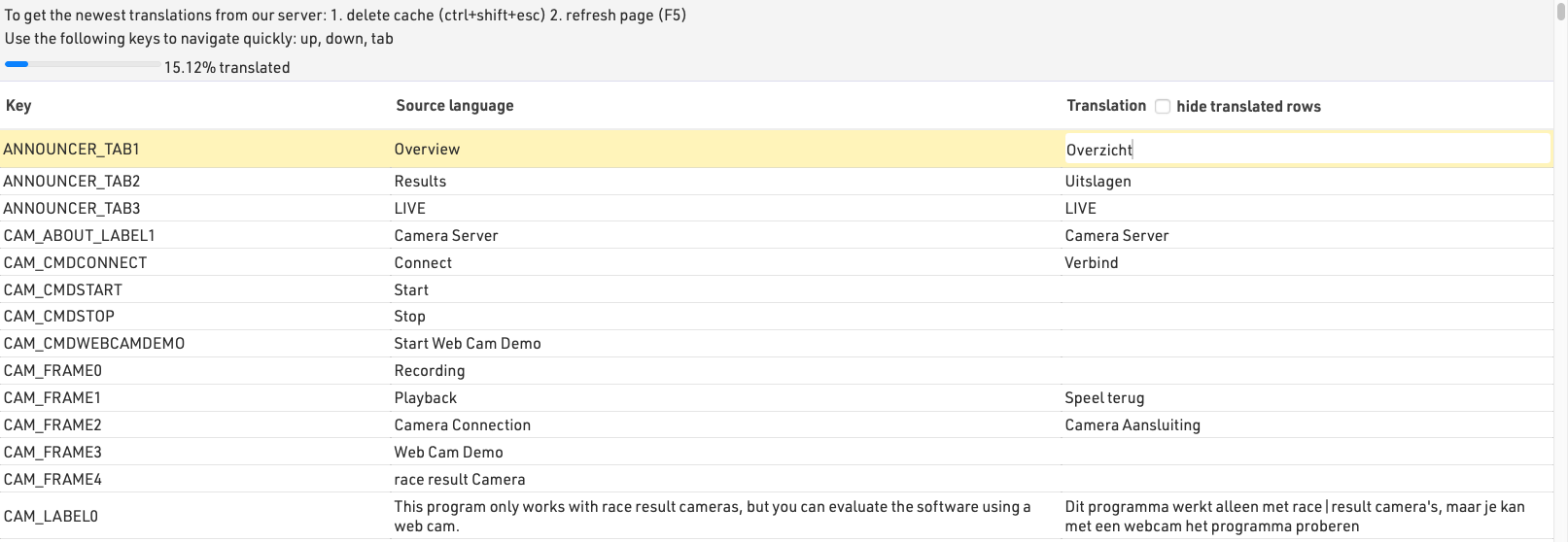Image resolution: width=1568 pixels, height=542 pixels.
Task: Click the translation progress bar
Action: tap(83, 65)
